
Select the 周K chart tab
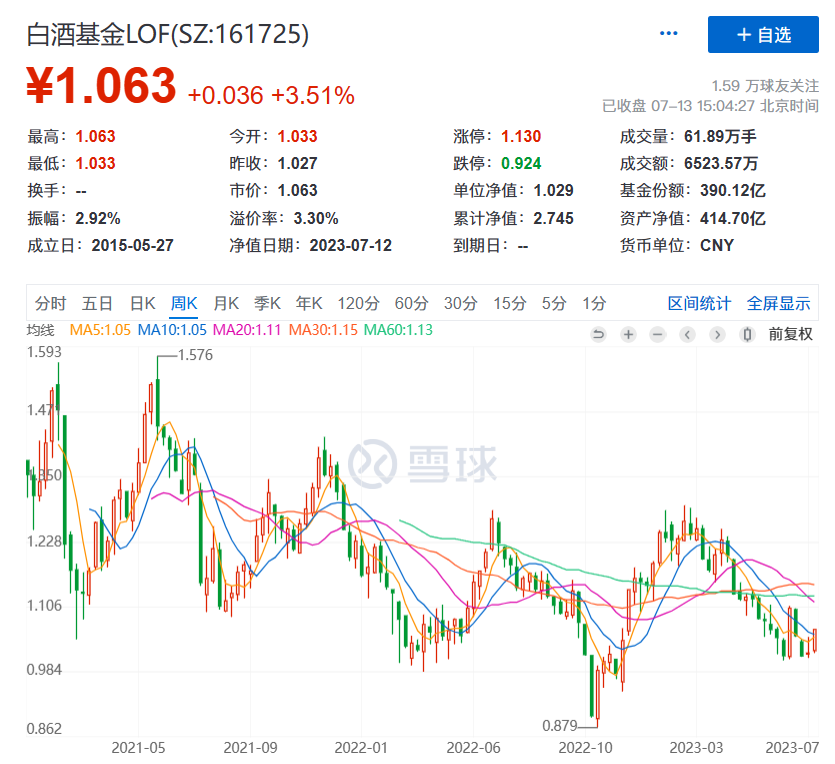[184, 303]
